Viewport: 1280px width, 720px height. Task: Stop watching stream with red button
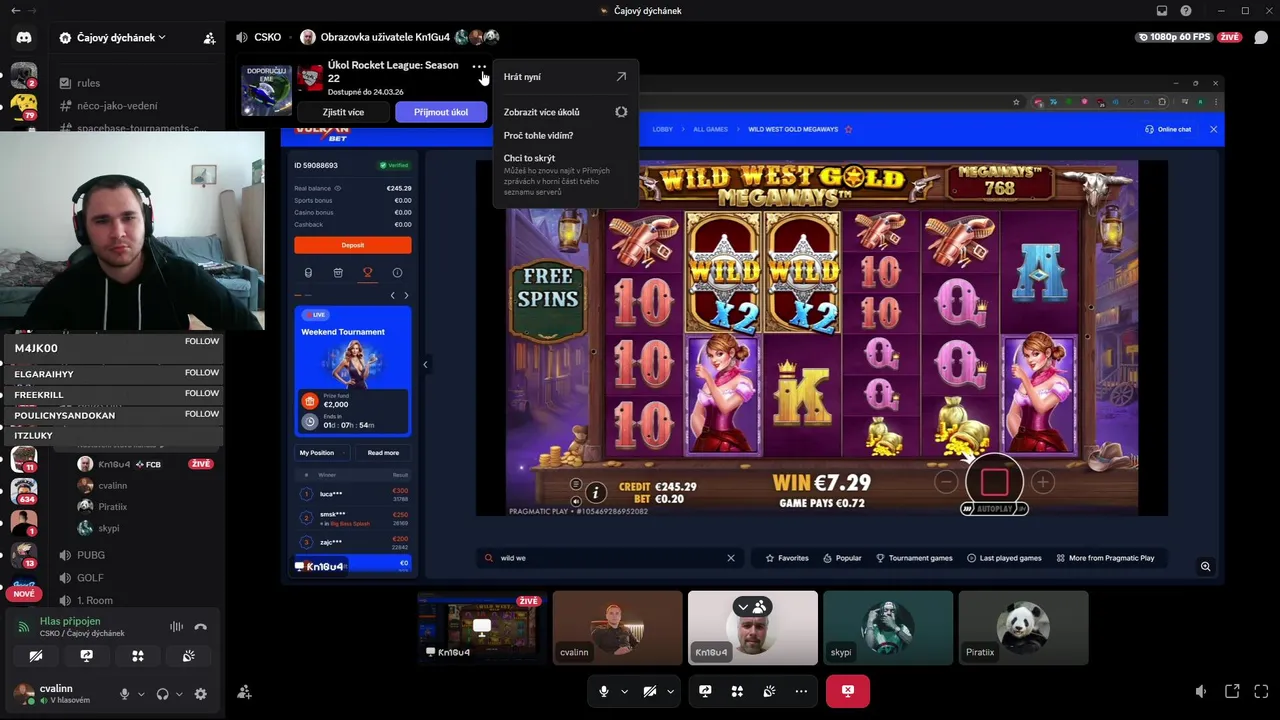[x=848, y=691]
